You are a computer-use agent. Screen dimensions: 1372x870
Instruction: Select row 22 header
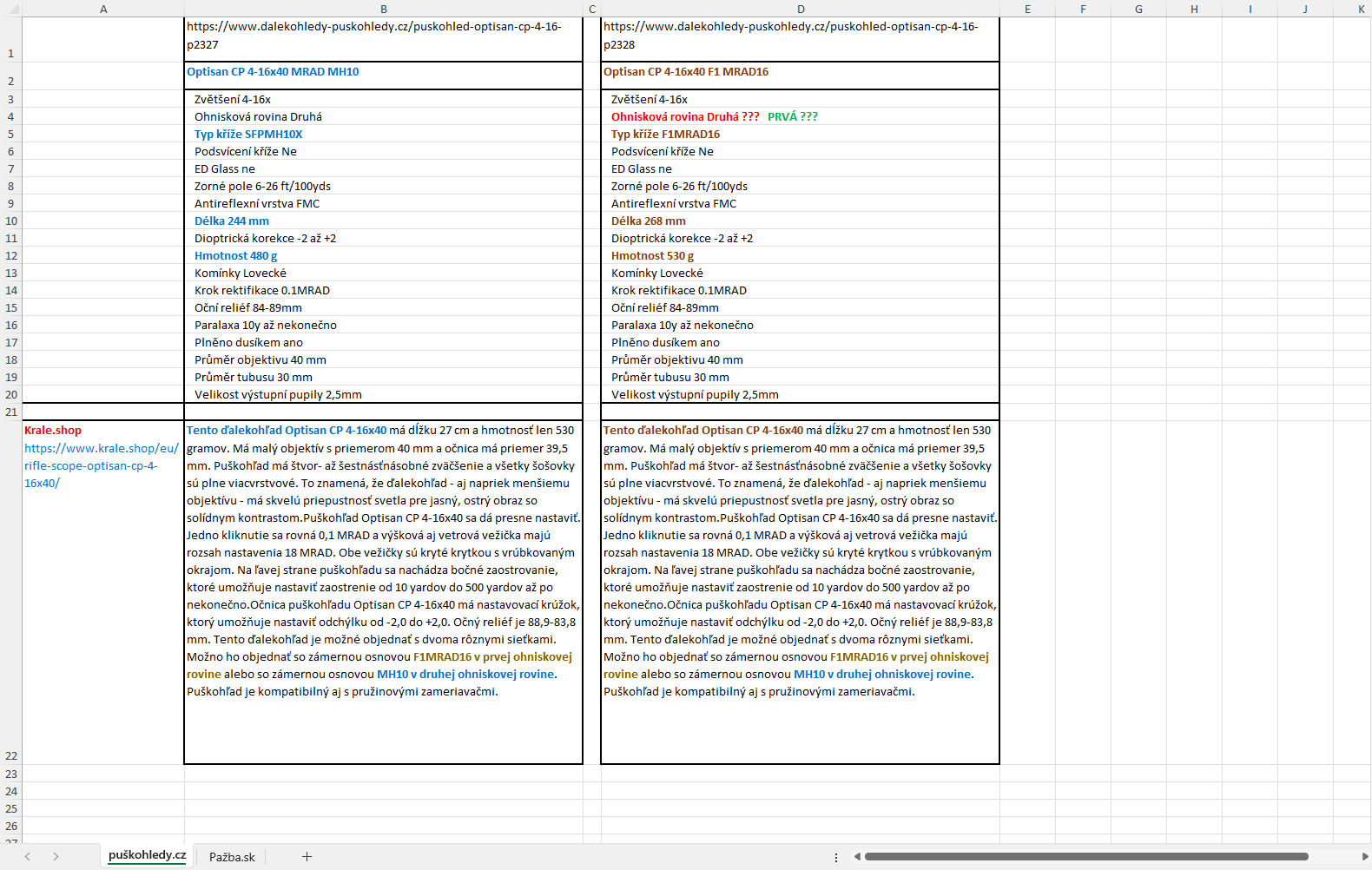pyautogui.click(x=11, y=755)
